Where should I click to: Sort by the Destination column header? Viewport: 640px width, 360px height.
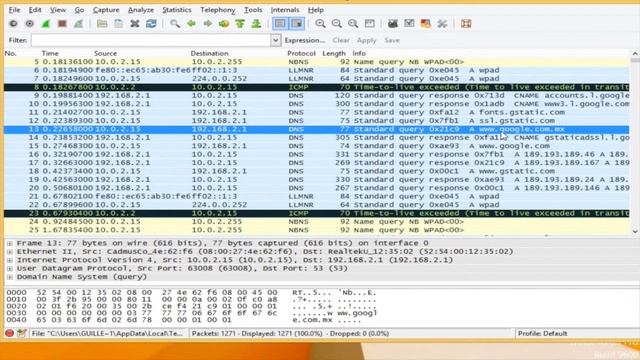[209, 53]
